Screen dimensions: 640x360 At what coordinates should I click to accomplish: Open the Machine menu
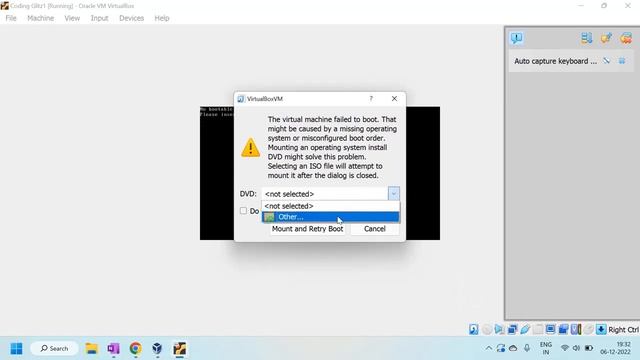click(x=40, y=18)
